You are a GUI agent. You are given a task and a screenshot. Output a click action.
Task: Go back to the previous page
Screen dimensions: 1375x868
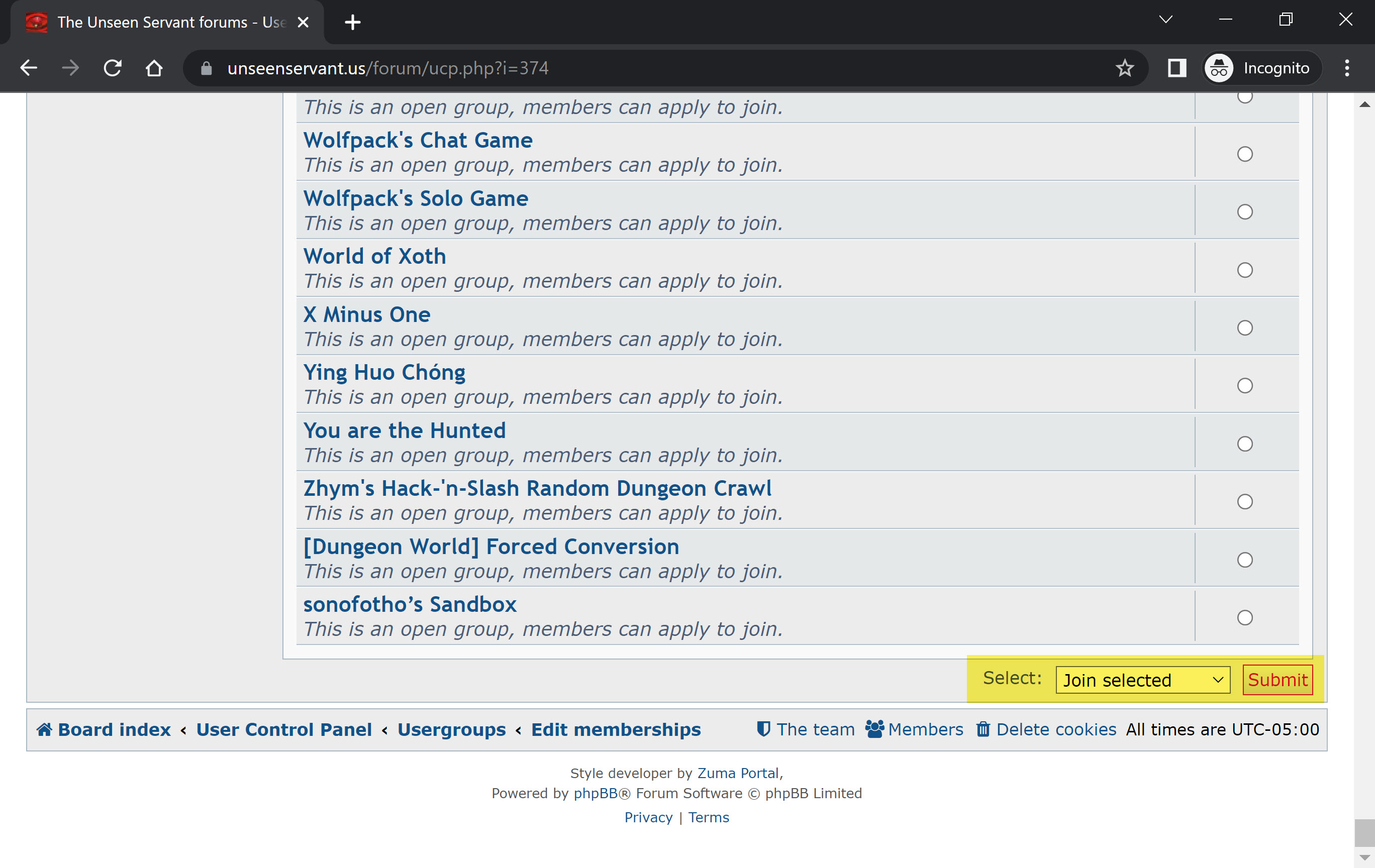(29, 68)
